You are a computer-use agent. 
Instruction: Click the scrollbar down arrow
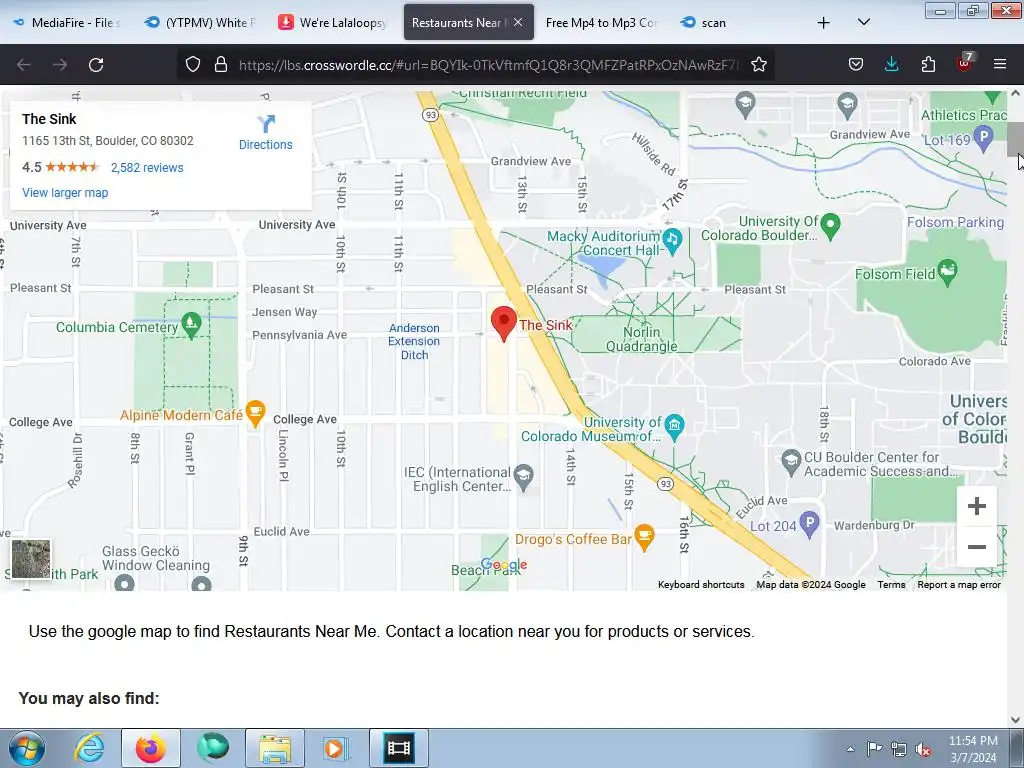pyautogui.click(x=1016, y=719)
